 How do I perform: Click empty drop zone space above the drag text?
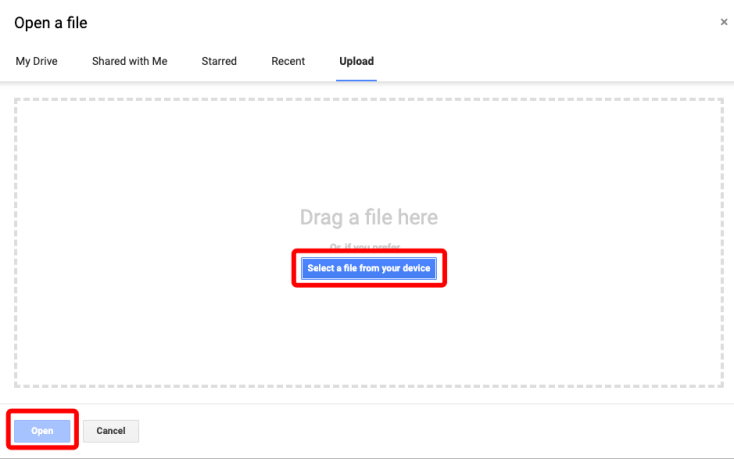368,150
